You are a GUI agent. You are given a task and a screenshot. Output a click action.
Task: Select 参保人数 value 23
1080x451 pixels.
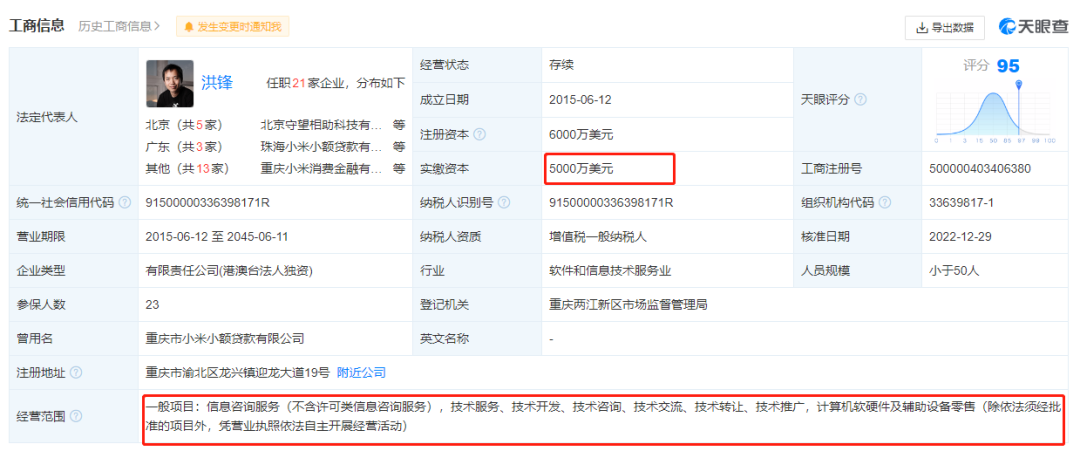click(x=153, y=304)
